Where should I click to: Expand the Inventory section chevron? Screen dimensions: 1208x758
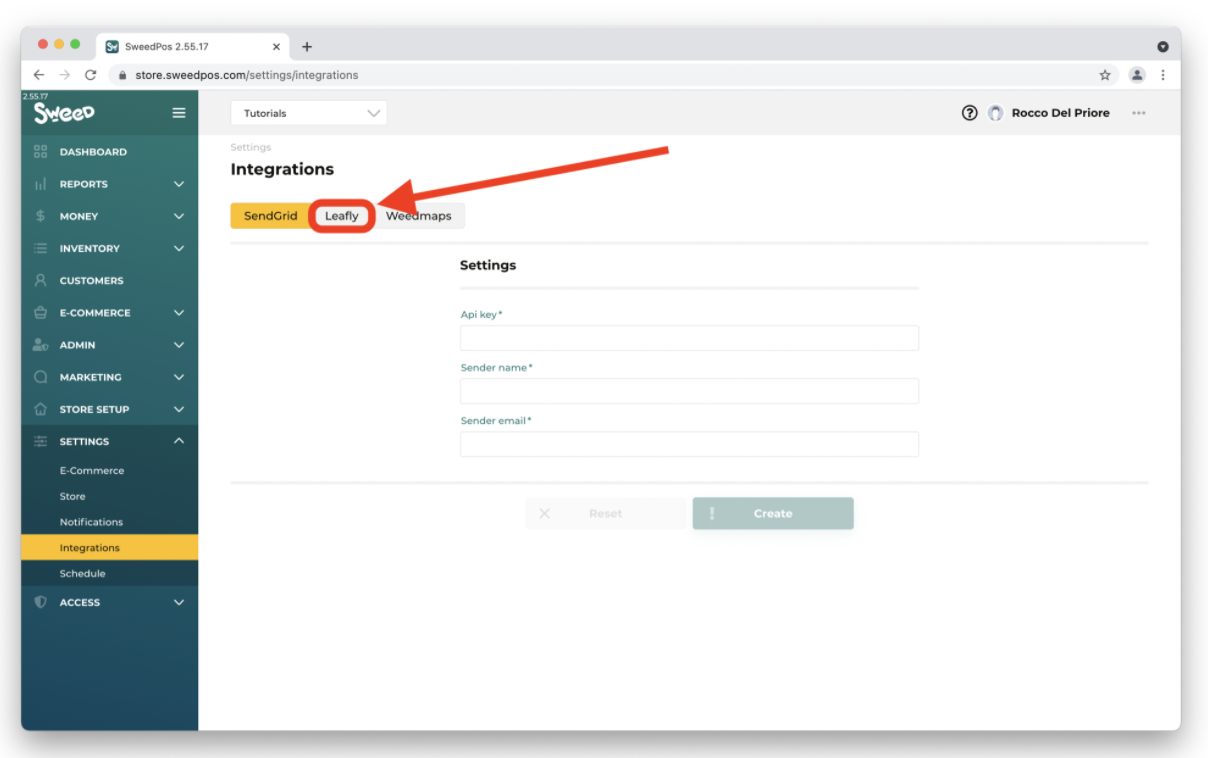point(179,248)
